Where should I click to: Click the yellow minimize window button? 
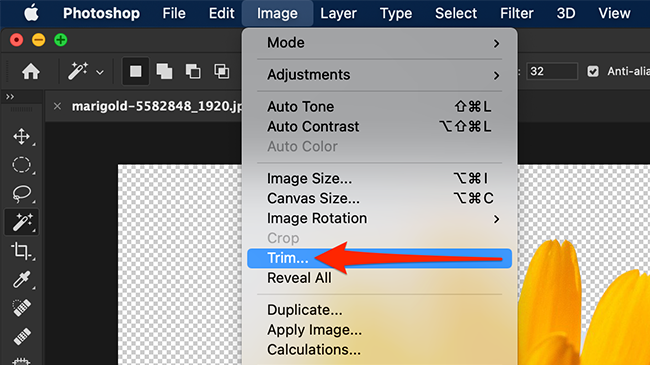[x=39, y=40]
